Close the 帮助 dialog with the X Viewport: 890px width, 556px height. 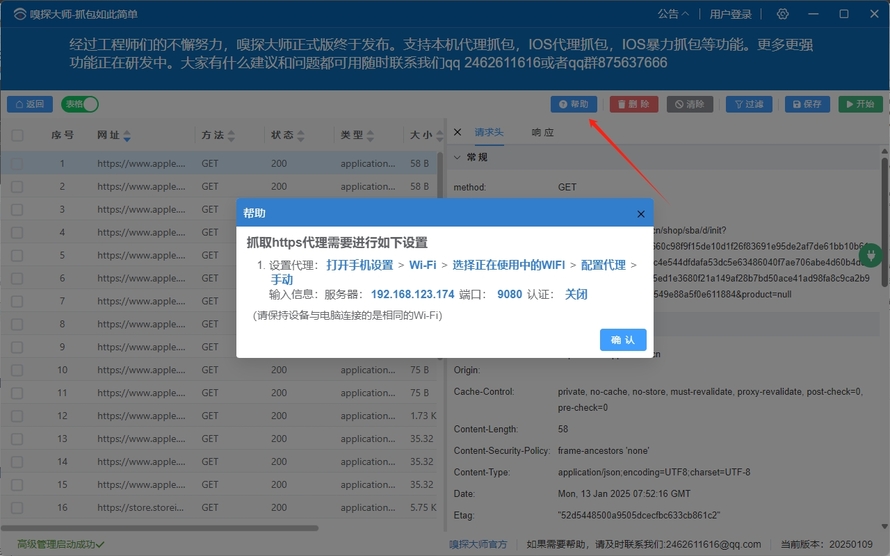coord(641,214)
